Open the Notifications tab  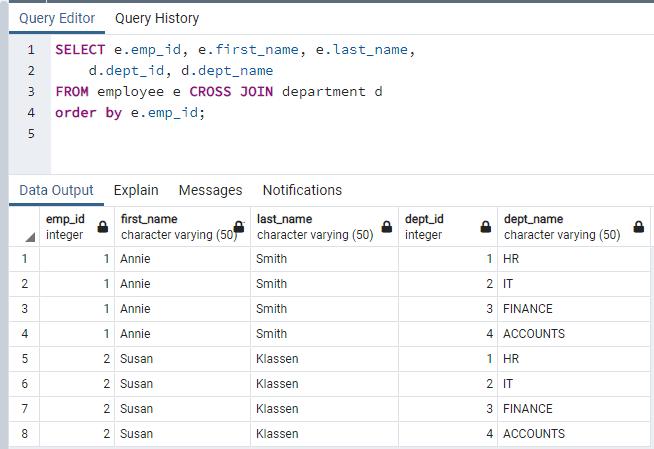(302, 190)
